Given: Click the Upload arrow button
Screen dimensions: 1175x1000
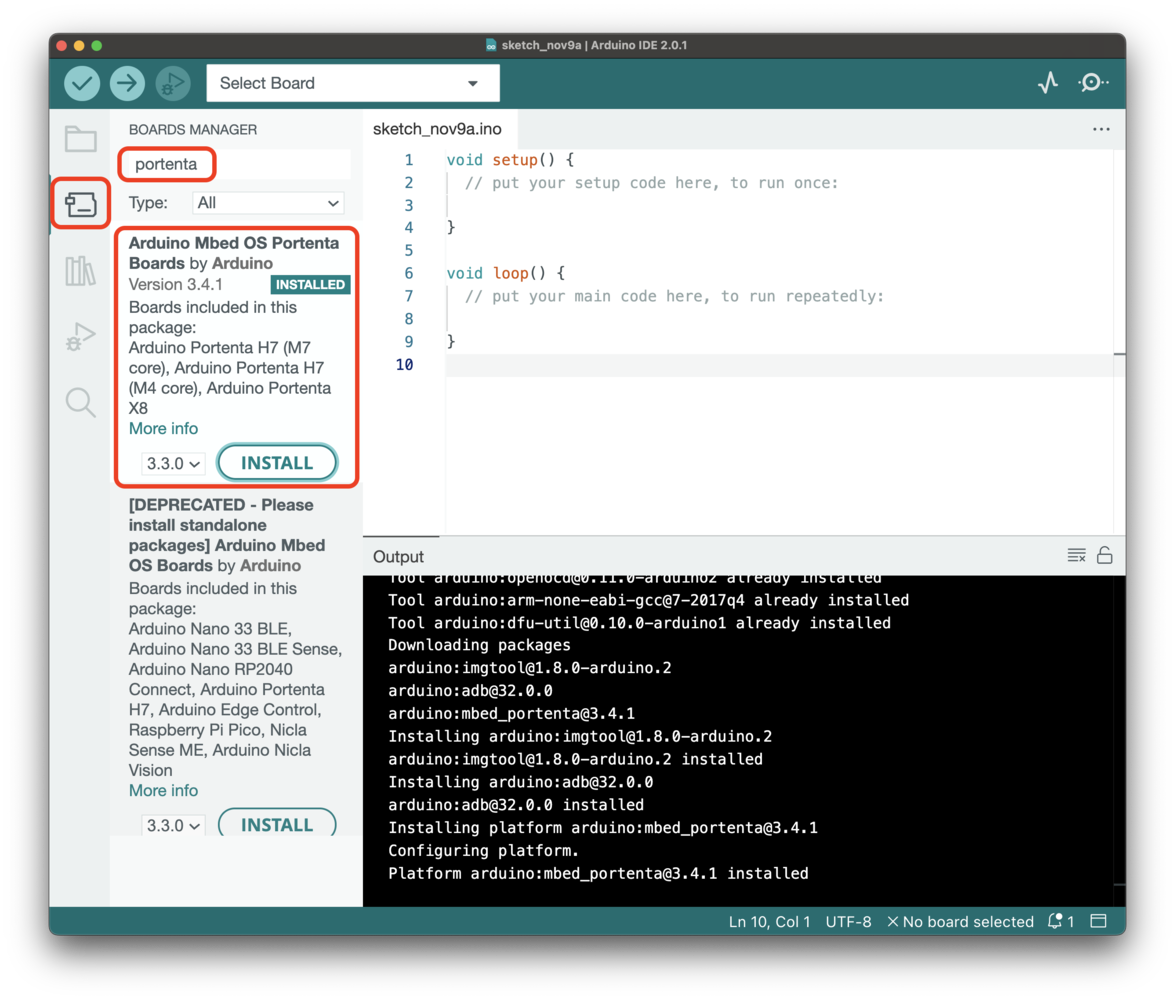Looking at the screenshot, I should tap(127, 83).
